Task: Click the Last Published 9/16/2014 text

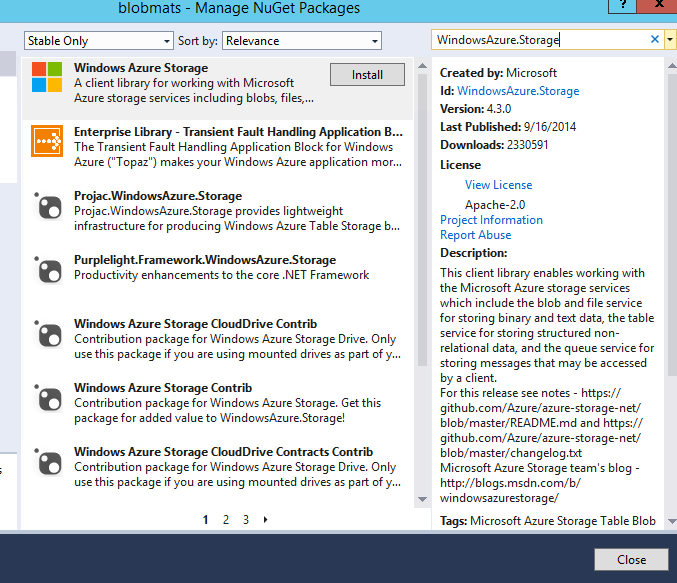Action: pyautogui.click(x=508, y=127)
